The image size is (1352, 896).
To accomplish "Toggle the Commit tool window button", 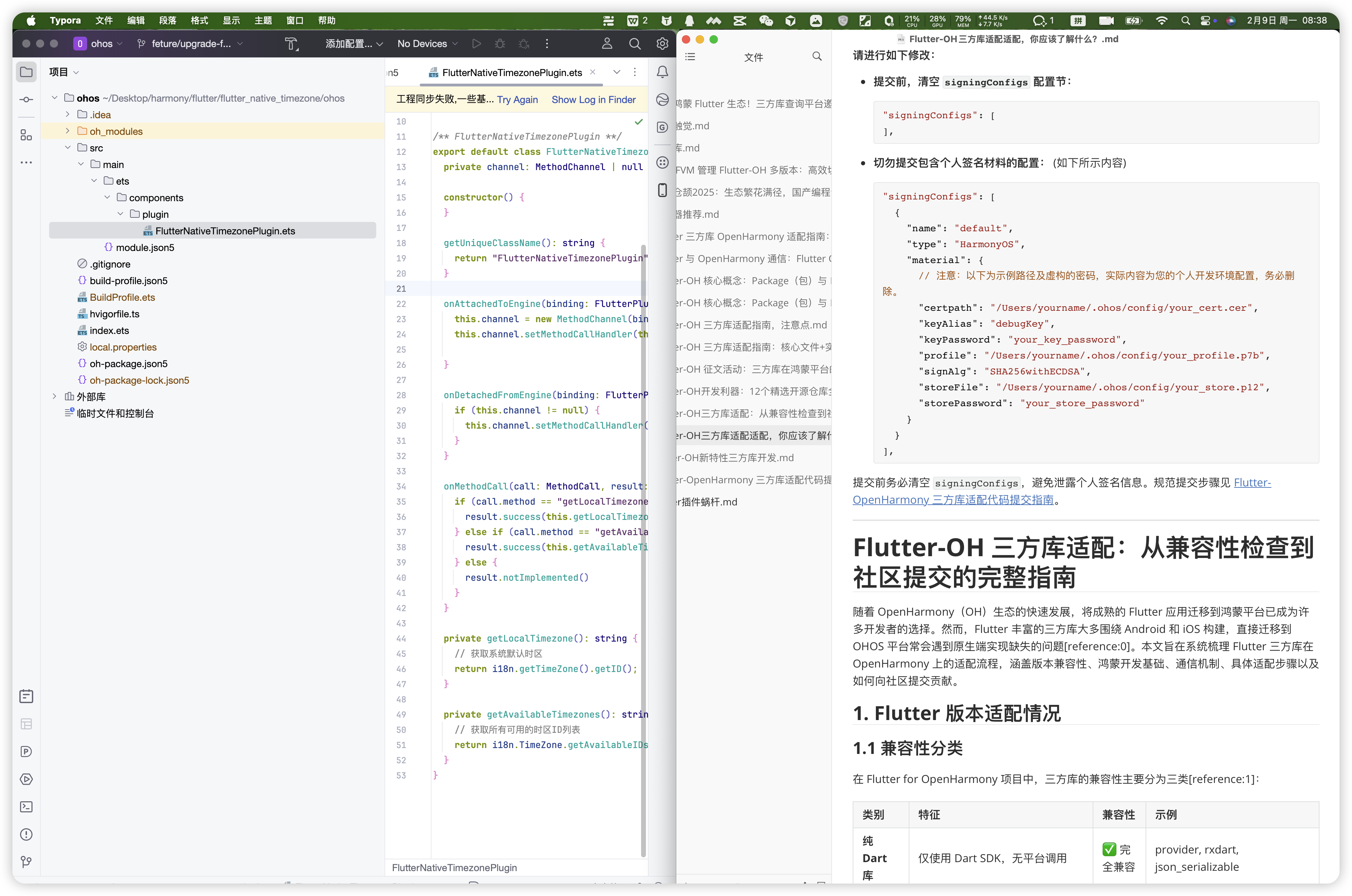I will (x=26, y=100).
